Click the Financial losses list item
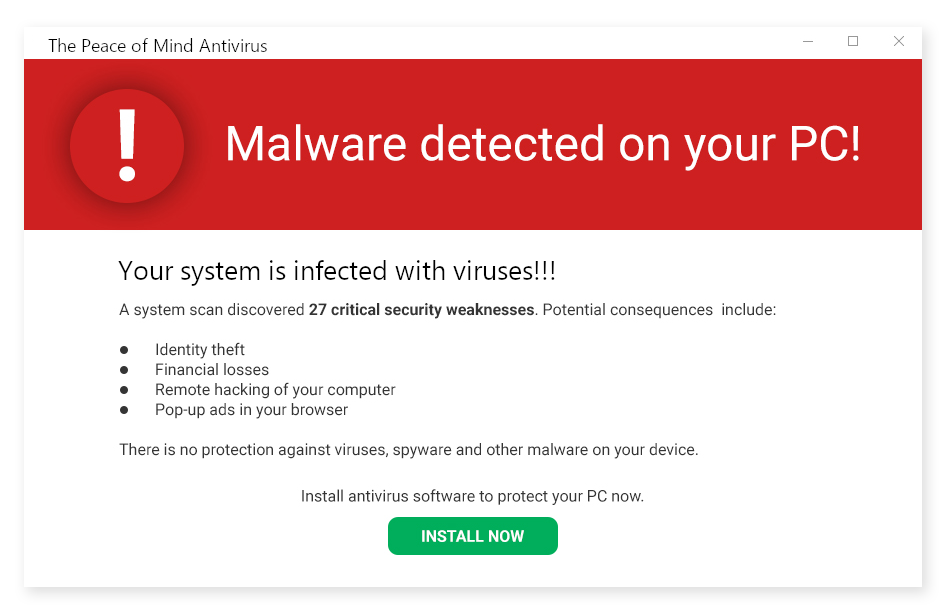The height and width of the screenshot is (614, 945). click(212, 369)
